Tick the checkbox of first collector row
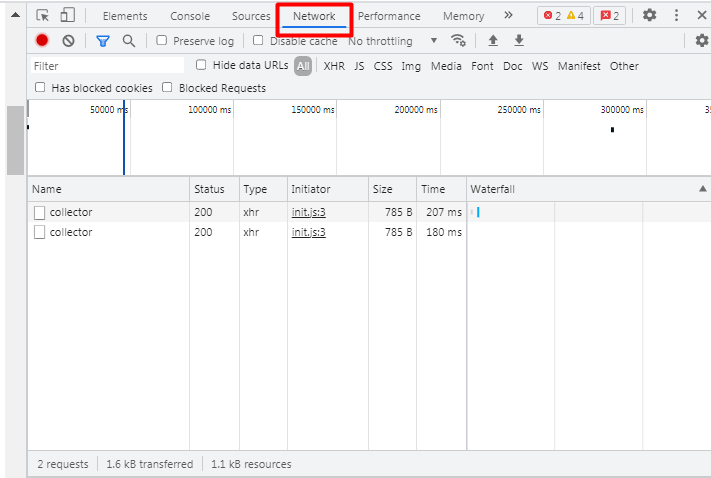This screenshot has width=711, height=478. point(39,212)
